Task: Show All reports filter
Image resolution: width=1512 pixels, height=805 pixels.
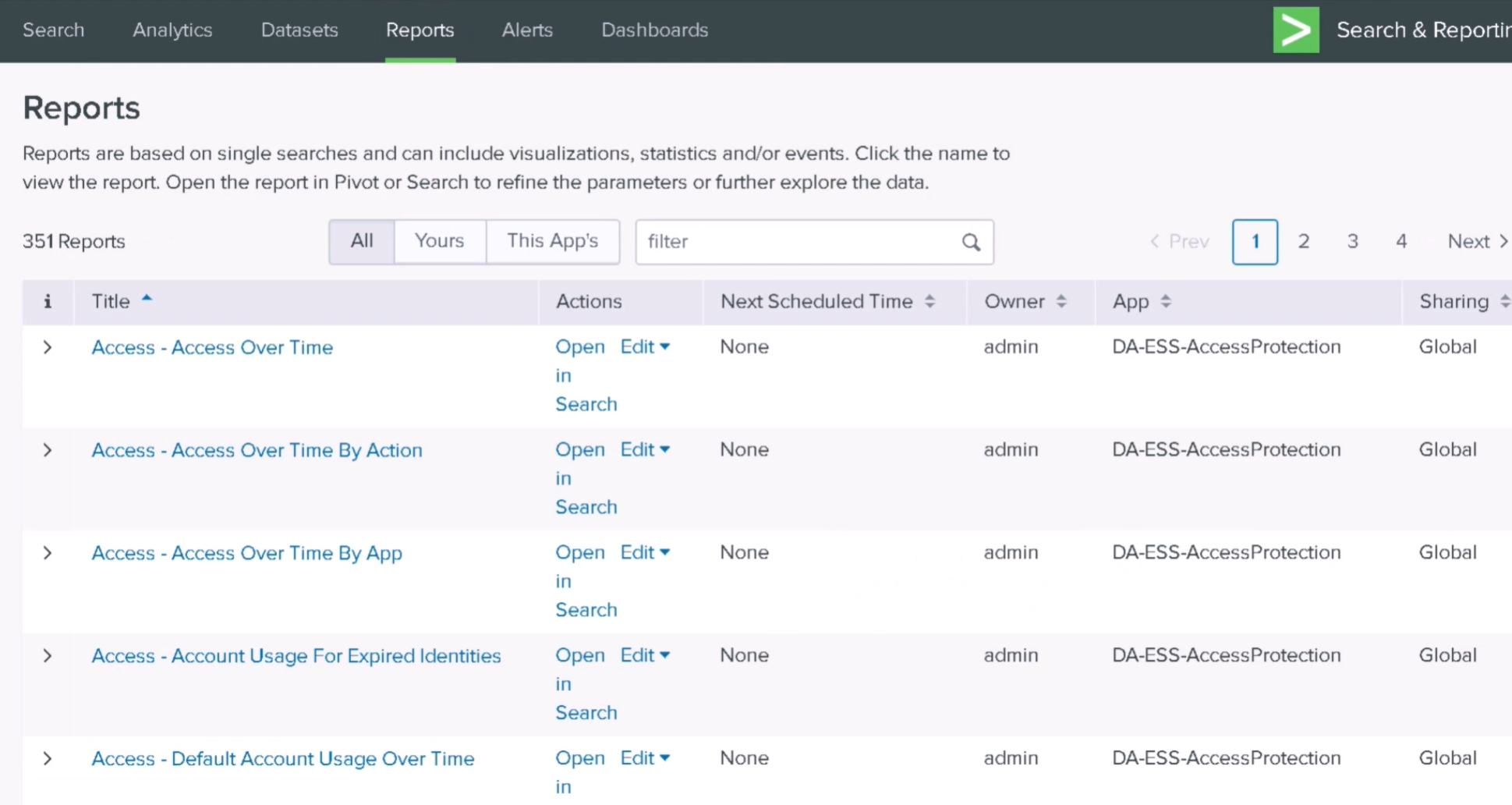Action: [362, 242]
